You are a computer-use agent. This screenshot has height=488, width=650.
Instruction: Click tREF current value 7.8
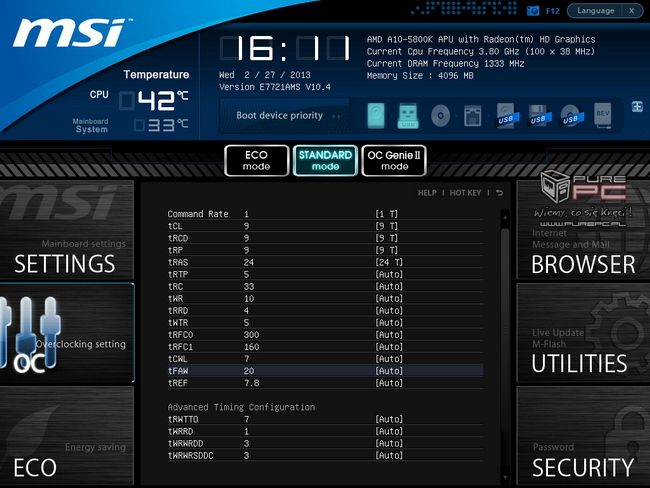(x=251, y=383)
